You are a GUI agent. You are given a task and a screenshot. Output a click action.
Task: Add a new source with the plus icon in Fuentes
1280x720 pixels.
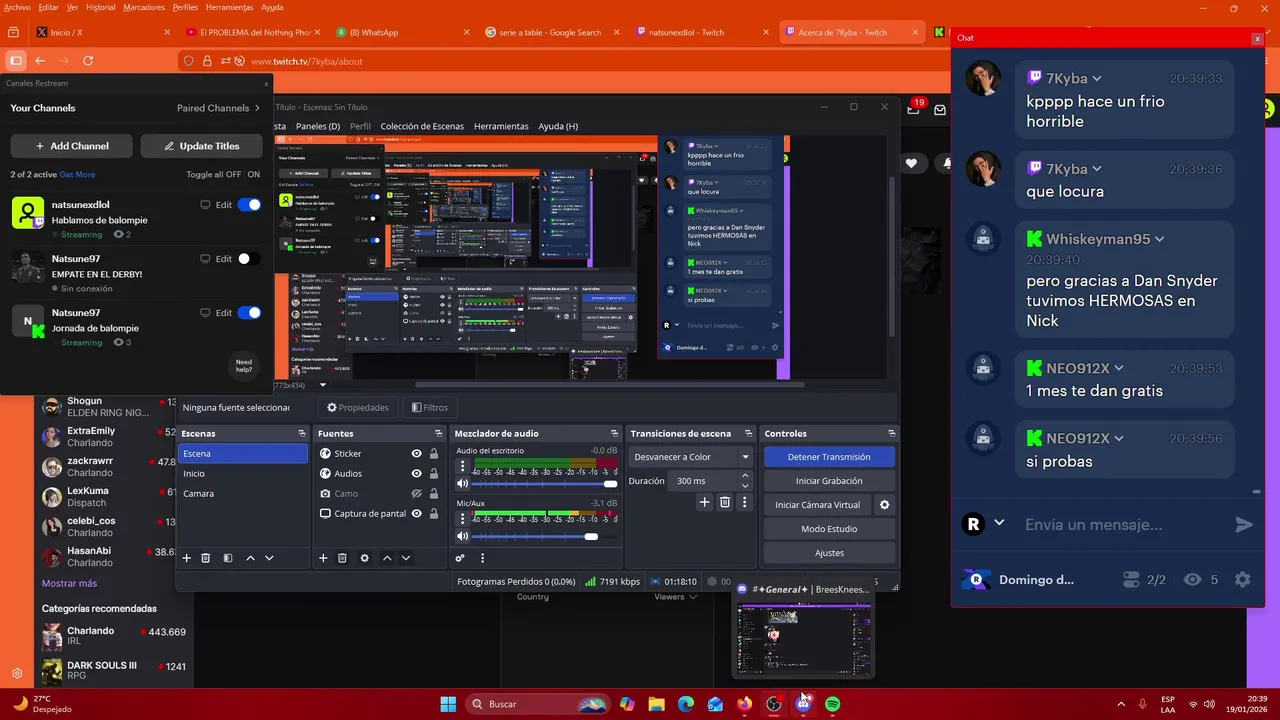tap(323, 558)
